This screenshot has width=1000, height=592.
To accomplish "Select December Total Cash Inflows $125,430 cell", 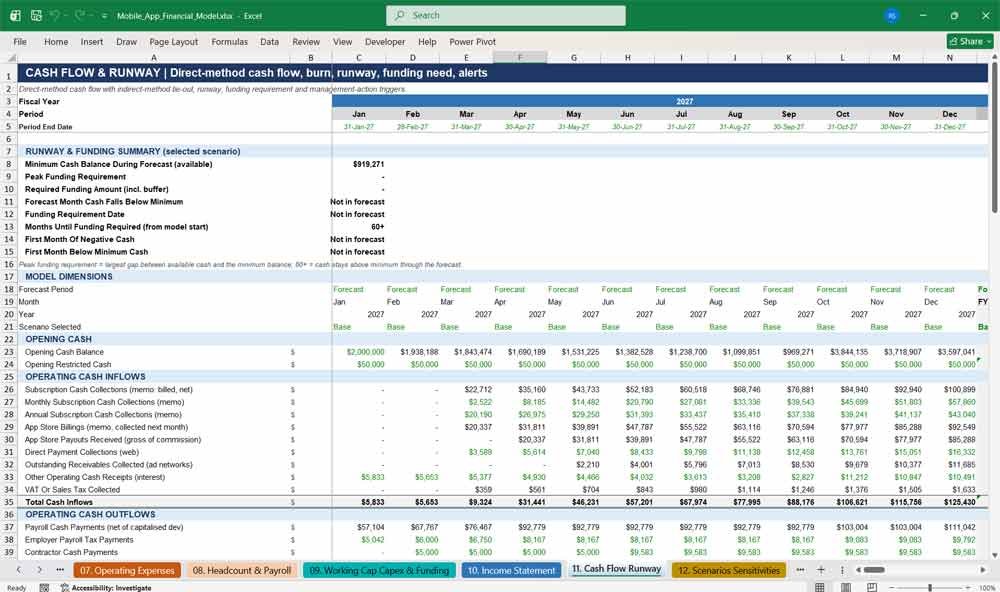I will click(x=950, y=502).
